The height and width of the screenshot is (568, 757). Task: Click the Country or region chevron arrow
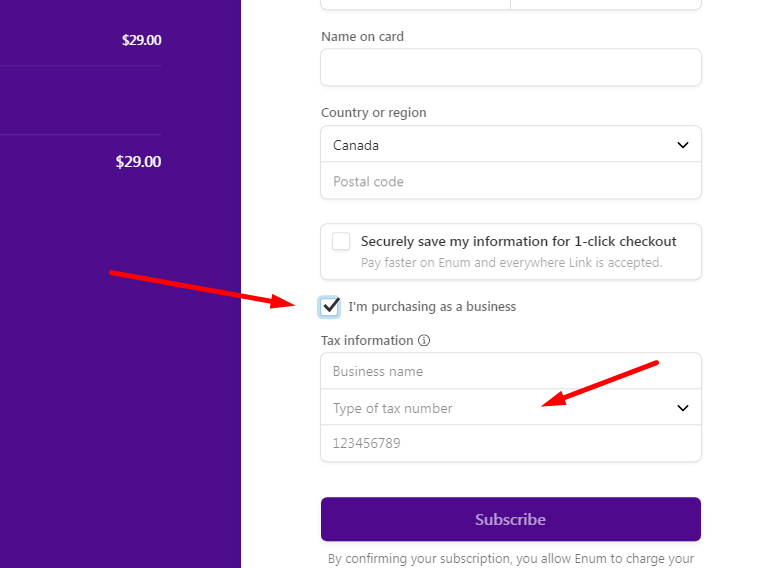[683, 145]
